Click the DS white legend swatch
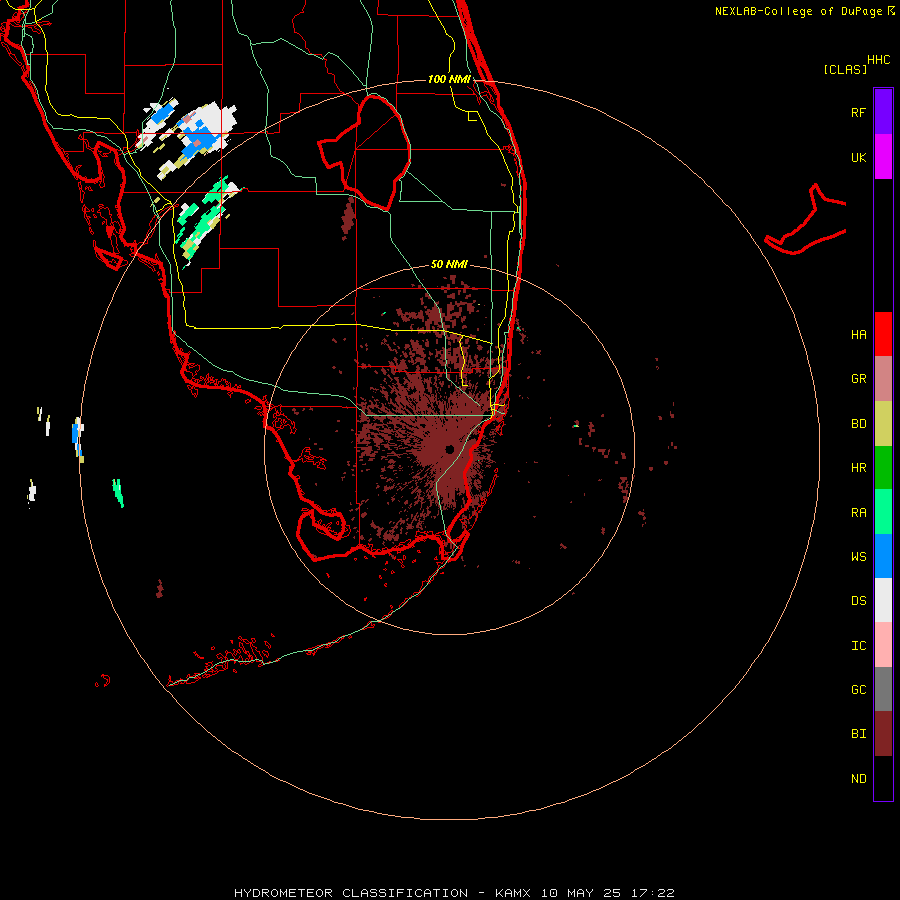 tap(883, 600)
